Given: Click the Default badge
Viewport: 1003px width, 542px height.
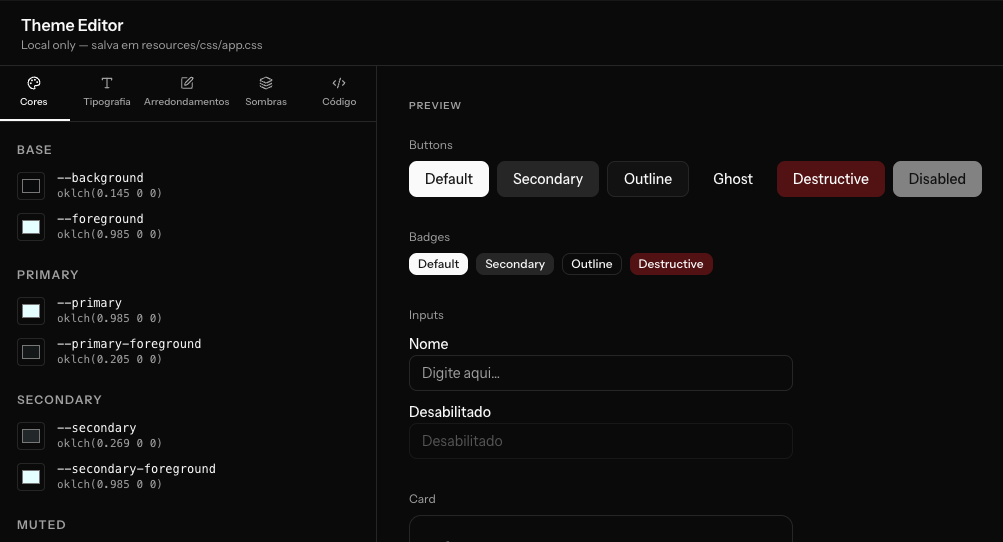Looking at the screenshot, I should pyautogui.click(x=439, y=264).
